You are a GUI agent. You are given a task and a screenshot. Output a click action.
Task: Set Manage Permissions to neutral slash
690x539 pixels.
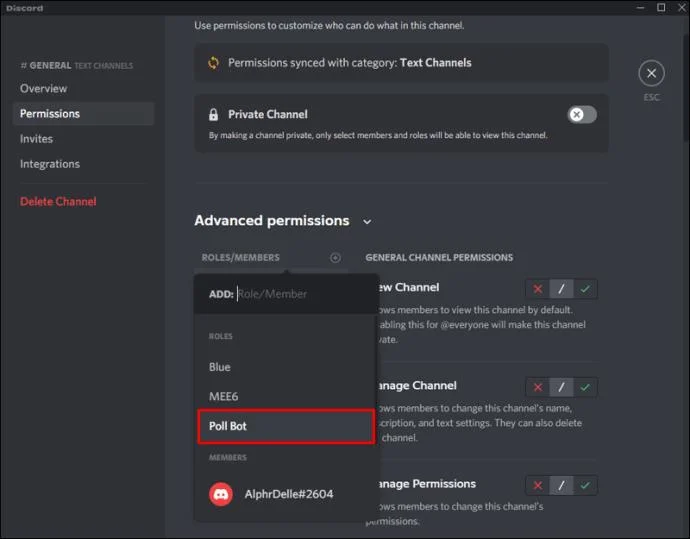click(561, 485)
